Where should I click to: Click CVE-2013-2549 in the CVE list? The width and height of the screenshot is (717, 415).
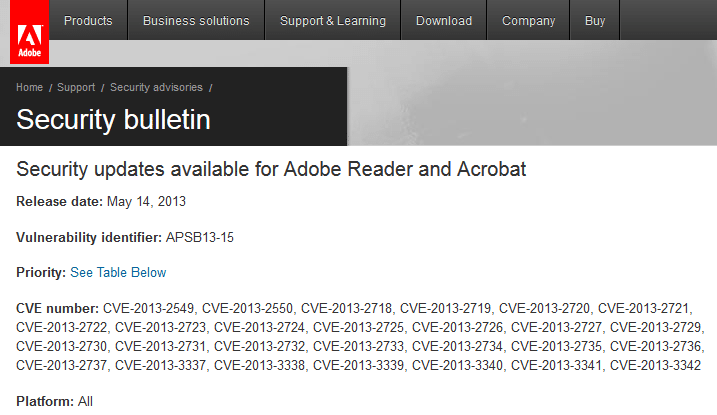click(149, 309)
